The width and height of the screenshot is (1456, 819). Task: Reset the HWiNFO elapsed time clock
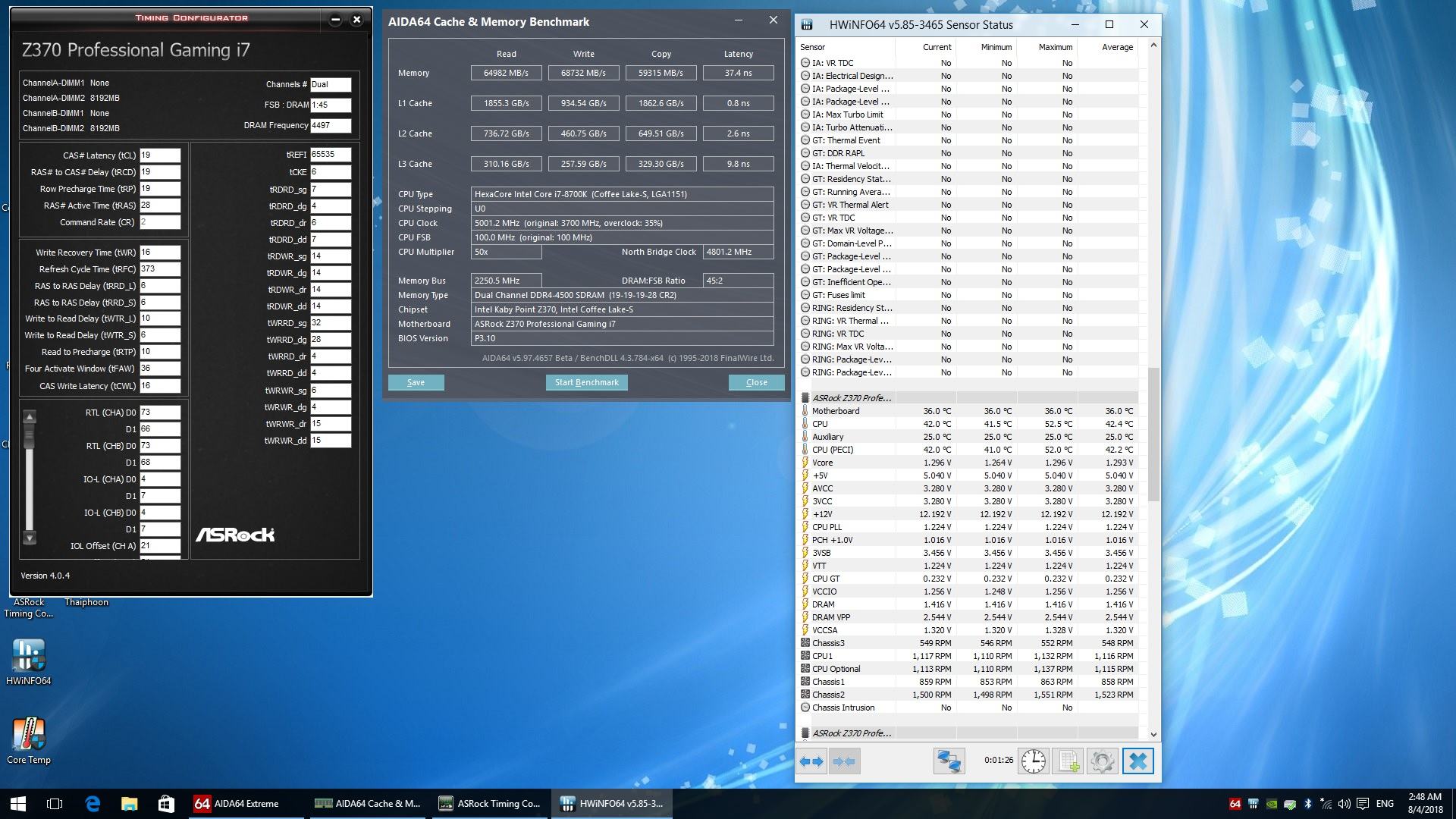(x=1033, y=761)
